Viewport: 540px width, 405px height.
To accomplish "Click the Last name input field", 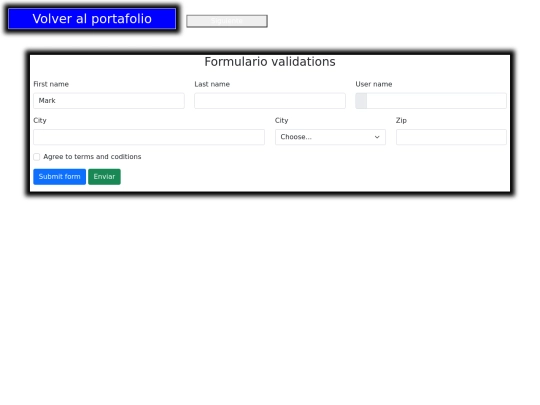I will pos(270,101).
